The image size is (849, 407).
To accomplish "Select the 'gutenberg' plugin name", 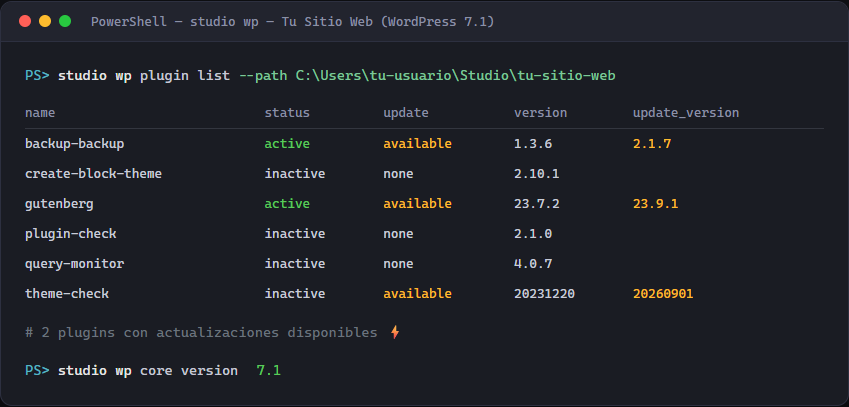I will point(59,204).
